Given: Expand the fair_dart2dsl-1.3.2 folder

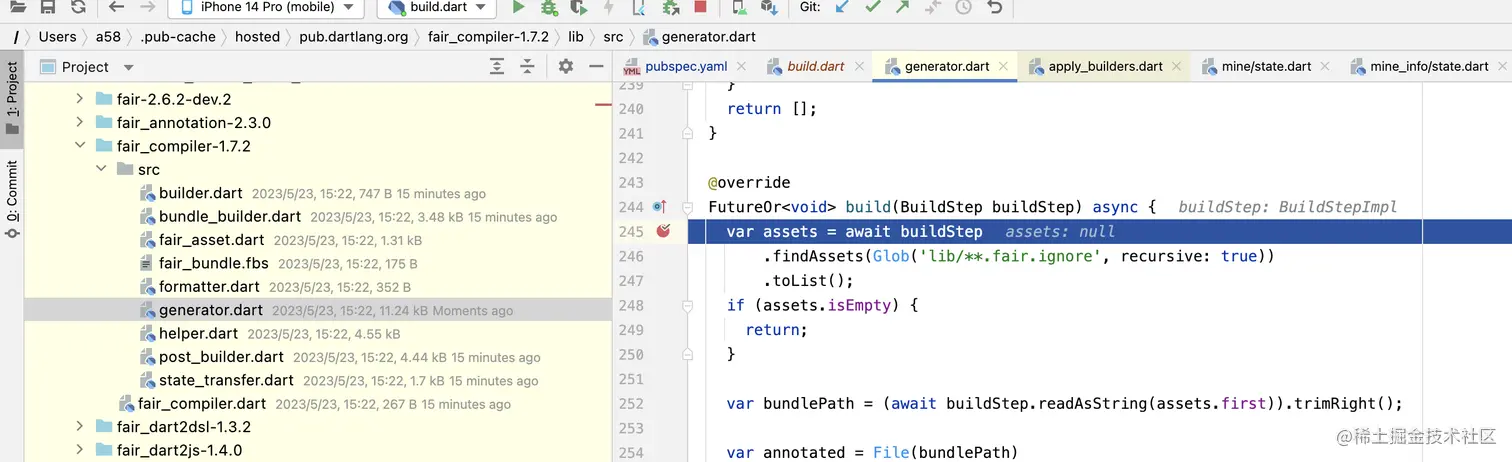Looking at the screenshot, I should 81,426.
